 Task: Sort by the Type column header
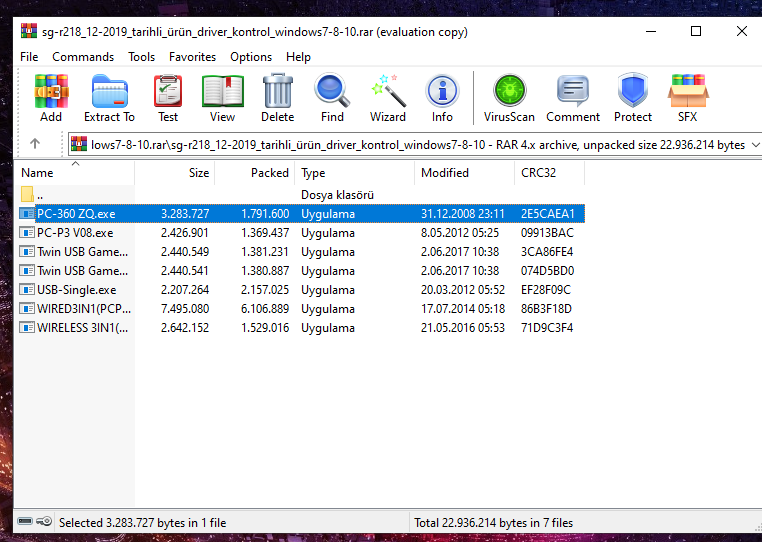coord(355,173)
